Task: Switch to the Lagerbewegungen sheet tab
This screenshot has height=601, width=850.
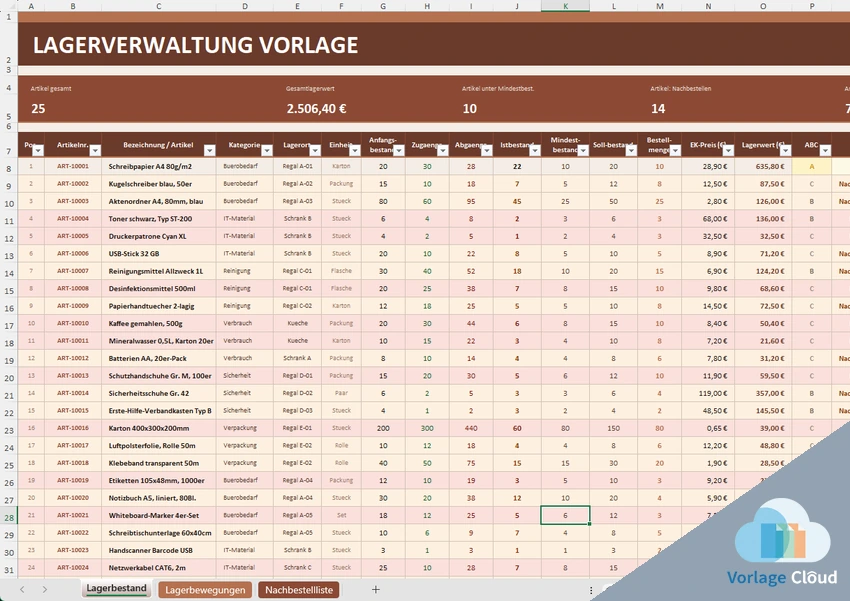Action: 205,590
